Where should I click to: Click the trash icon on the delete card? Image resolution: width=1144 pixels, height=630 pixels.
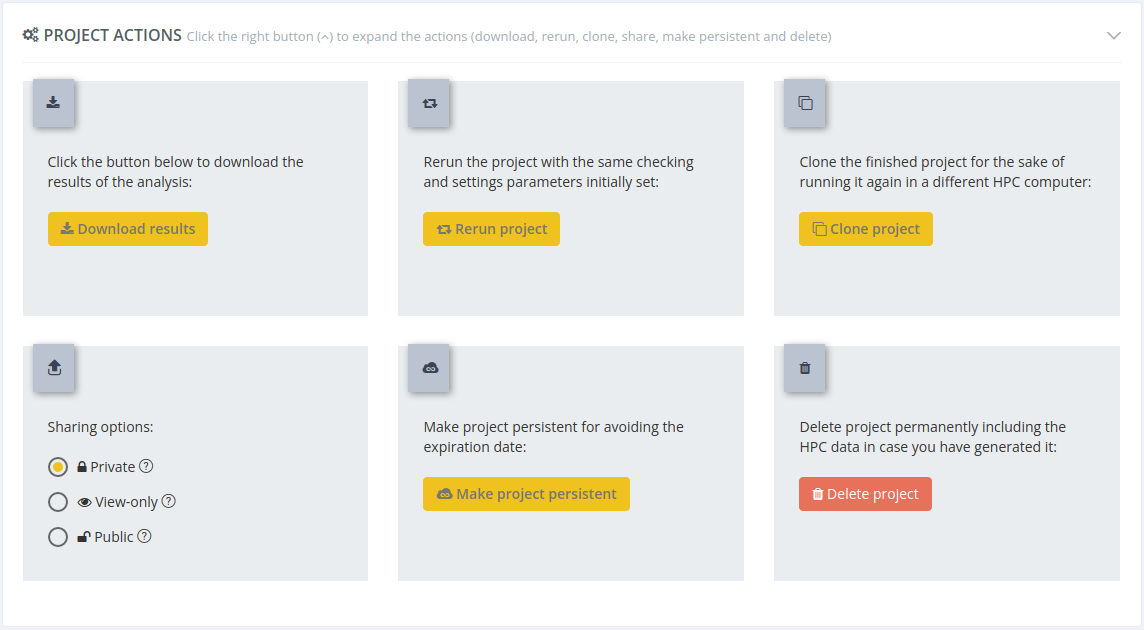pos(805,368)
